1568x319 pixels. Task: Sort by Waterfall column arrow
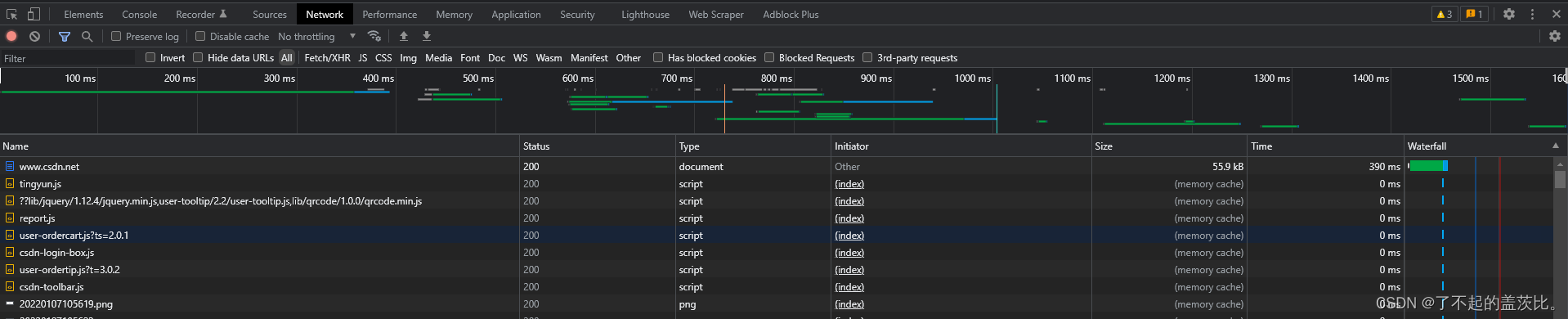tap(1555, 146)
